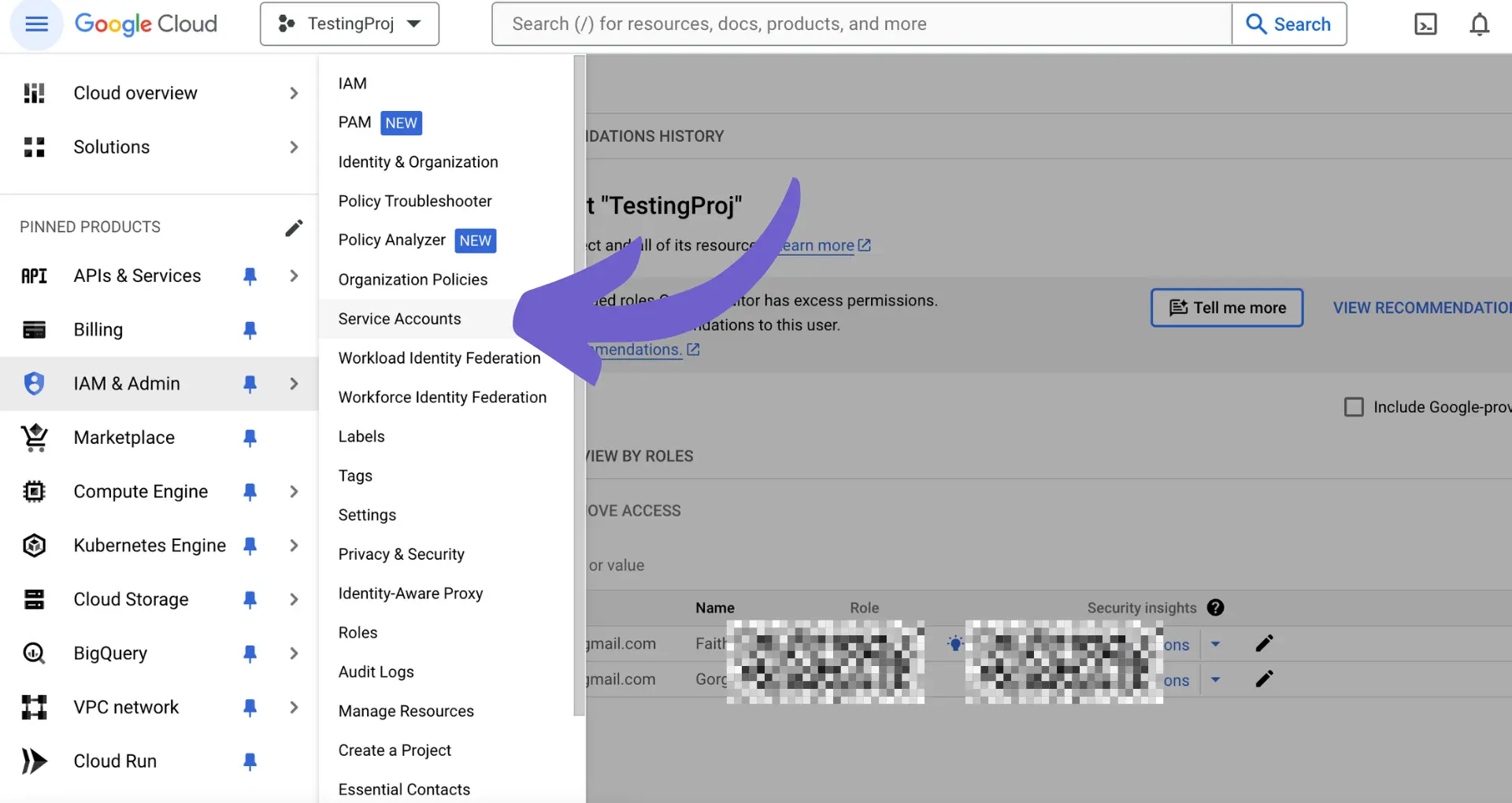Activate the Cloud Shell icon
Image resolution: width=1512 pixels, height=803 pixels.
pos(1425,24)
